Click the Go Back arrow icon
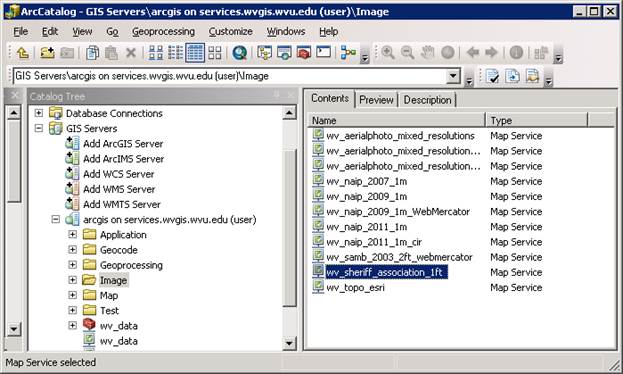Image resolution: width=623 pixels, height=374 pixels. click(x=472, y=52)
